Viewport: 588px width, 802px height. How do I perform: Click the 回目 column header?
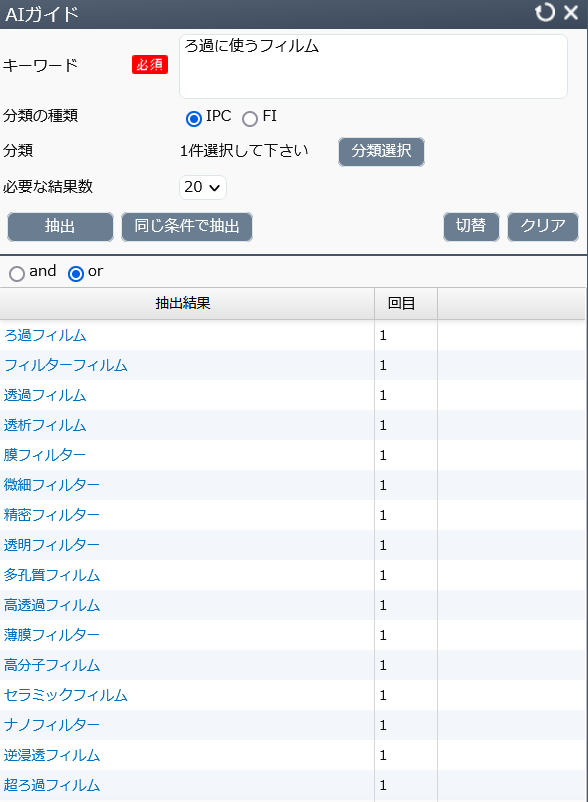pos(406,304)
